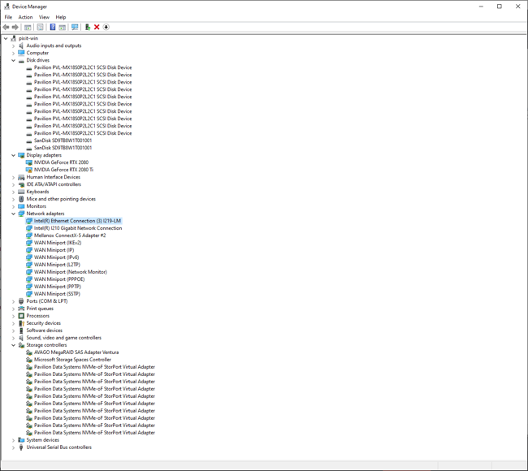Collapse the Storage controllers category
528x472 pixels.
click(13, 345)
